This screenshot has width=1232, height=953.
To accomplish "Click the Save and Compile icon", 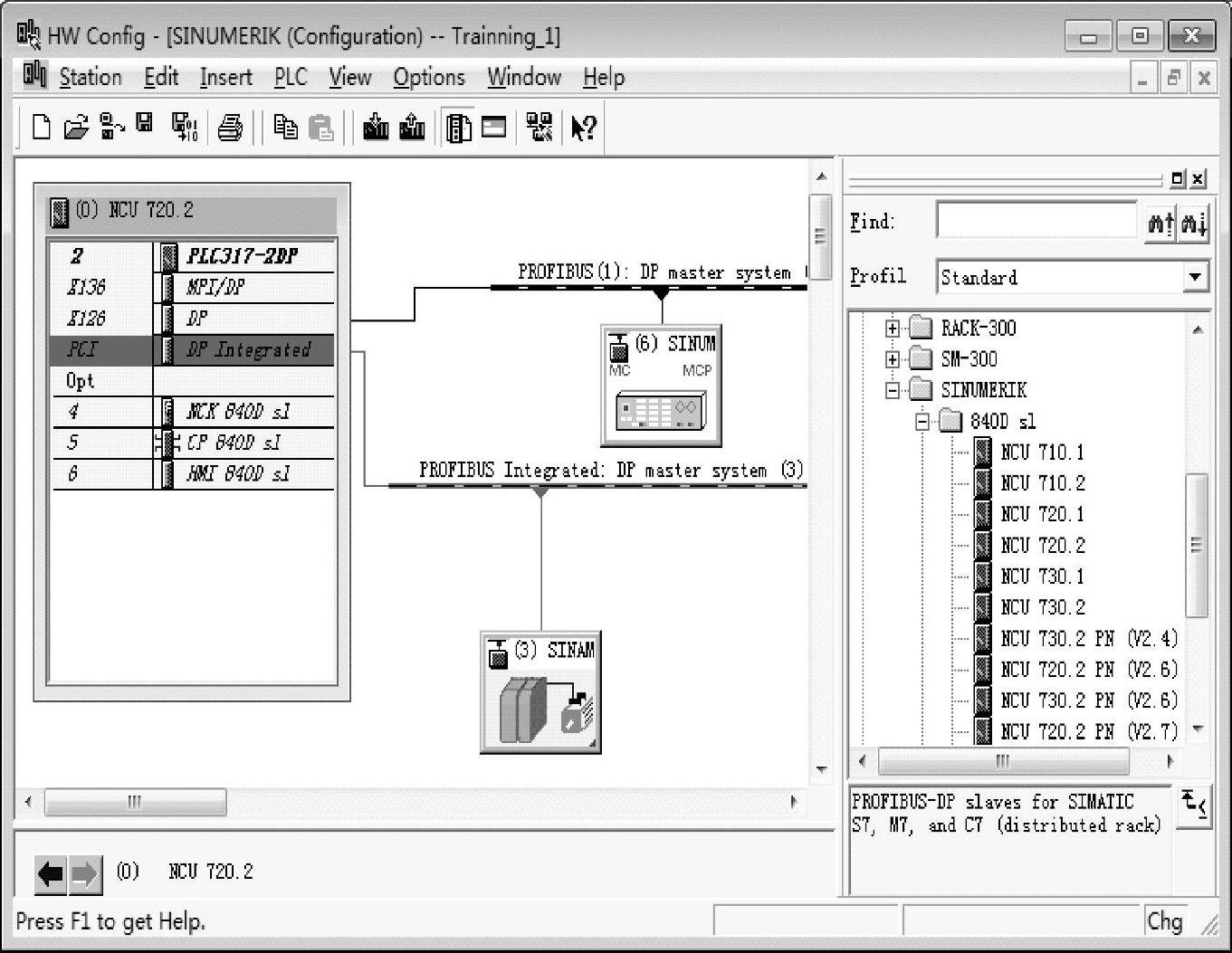I will [185, 128].
